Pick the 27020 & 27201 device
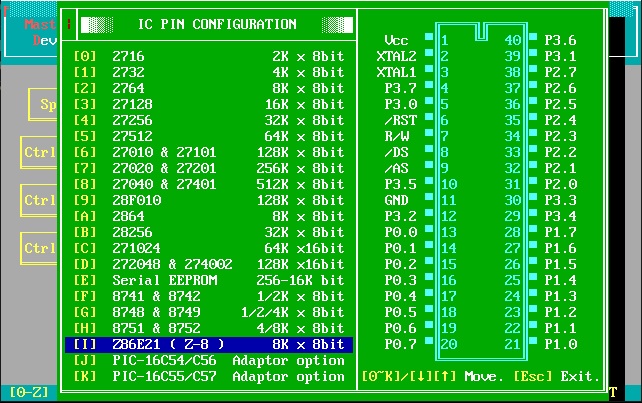642x403 pixels. [x=209, y=168]
